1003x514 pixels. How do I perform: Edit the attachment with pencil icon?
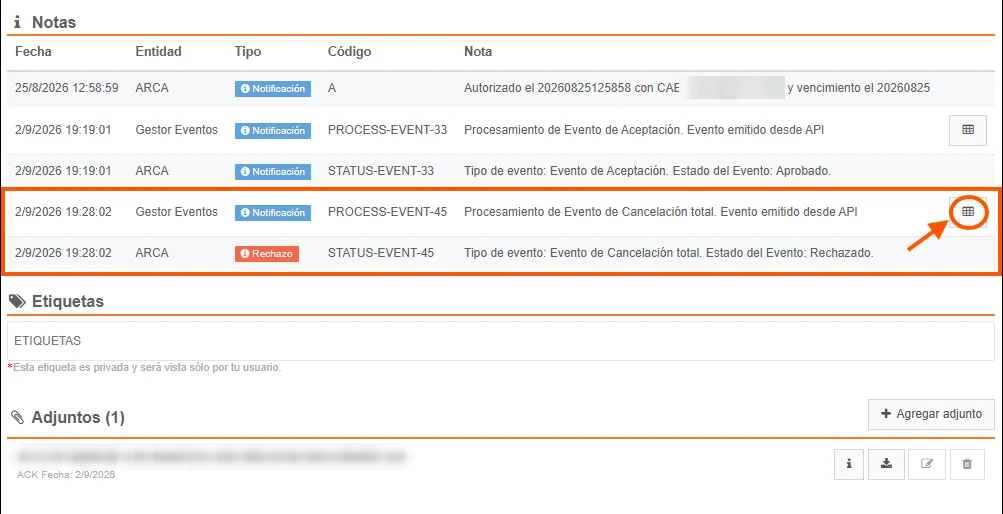[x=926, y=464]
